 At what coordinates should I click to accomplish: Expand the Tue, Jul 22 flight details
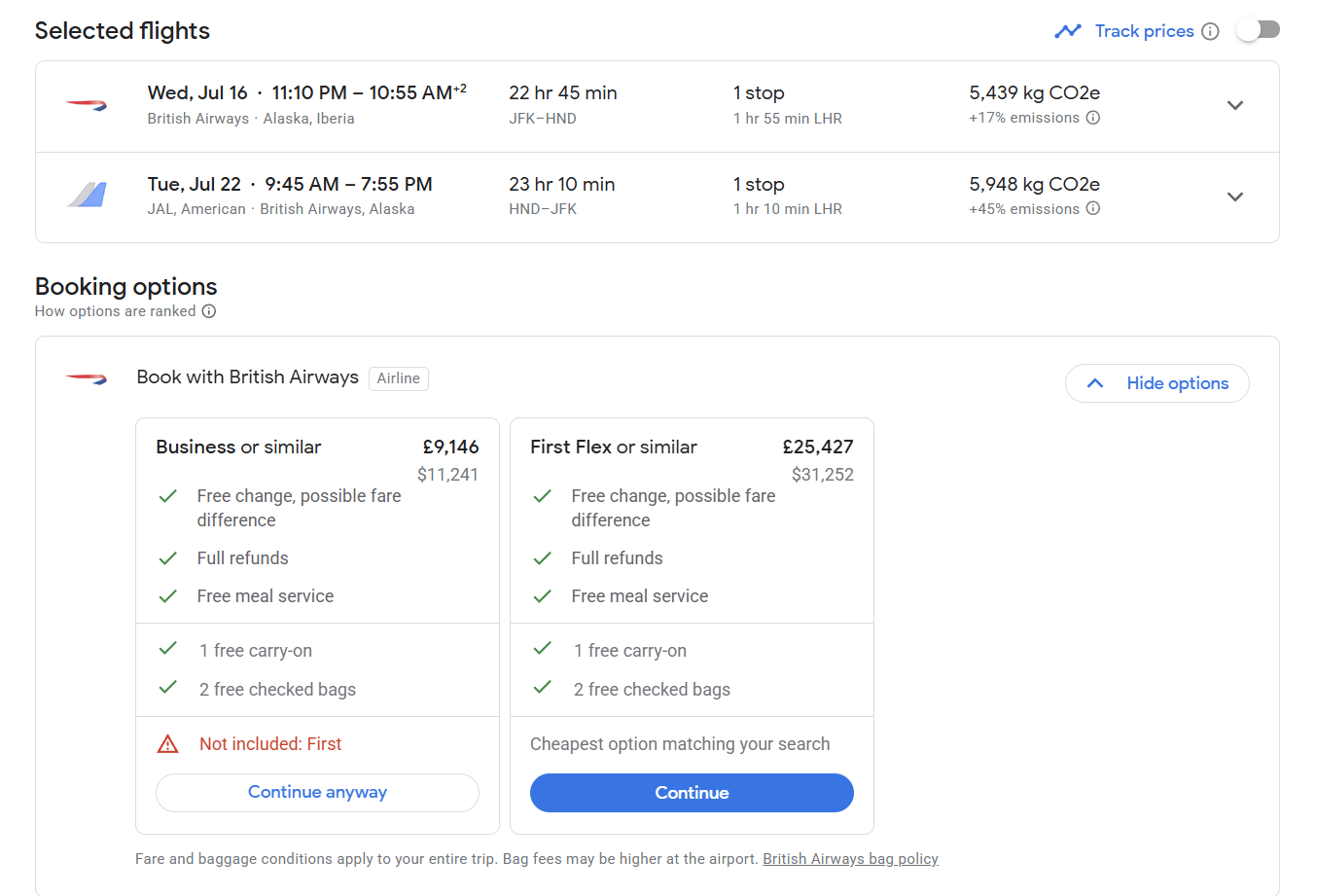(x=1235, y=197)
